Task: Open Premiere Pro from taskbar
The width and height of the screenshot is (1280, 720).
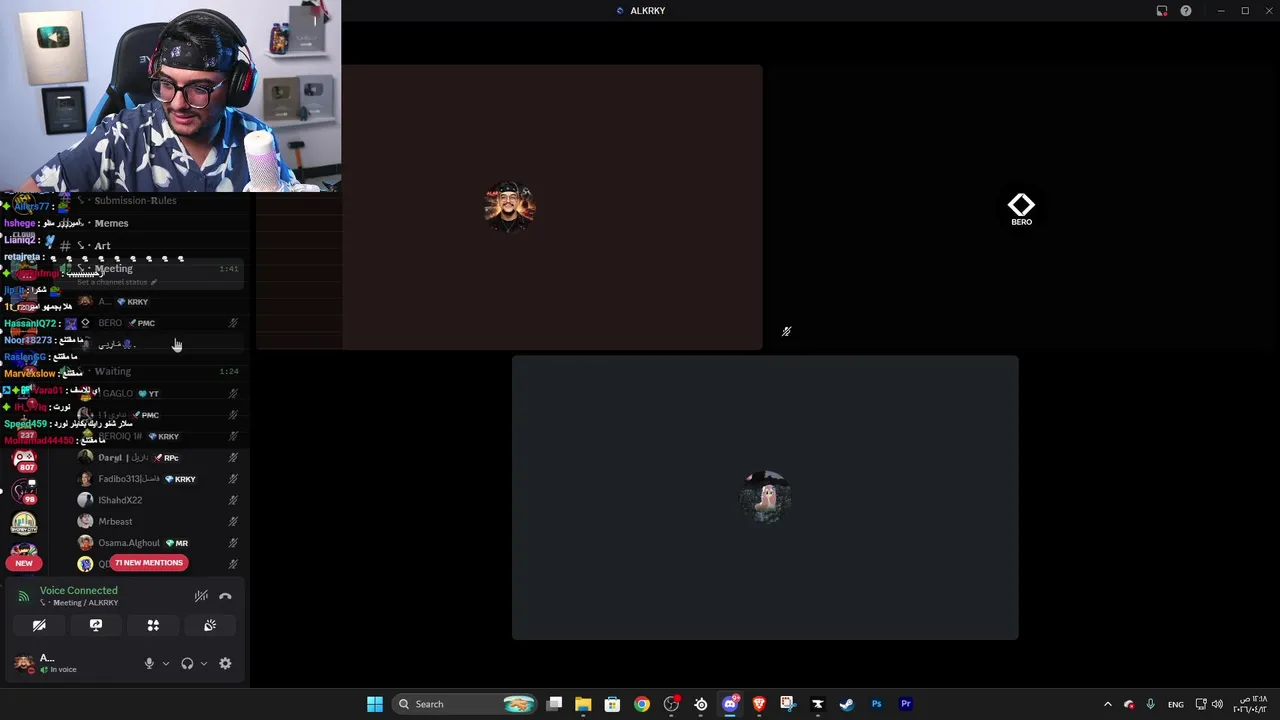Action: [x=906, y=704]
